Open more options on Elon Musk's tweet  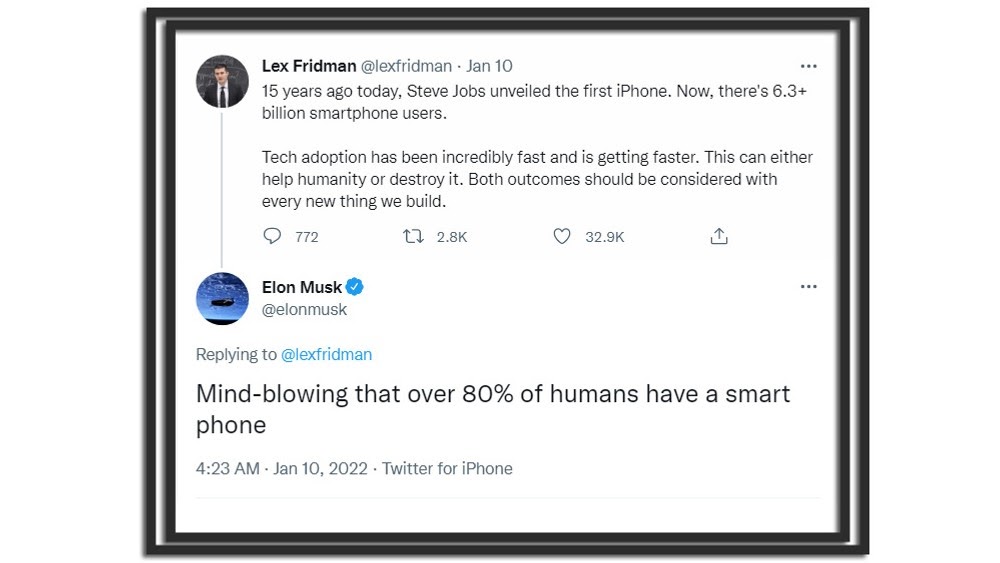tap(808, 287)
